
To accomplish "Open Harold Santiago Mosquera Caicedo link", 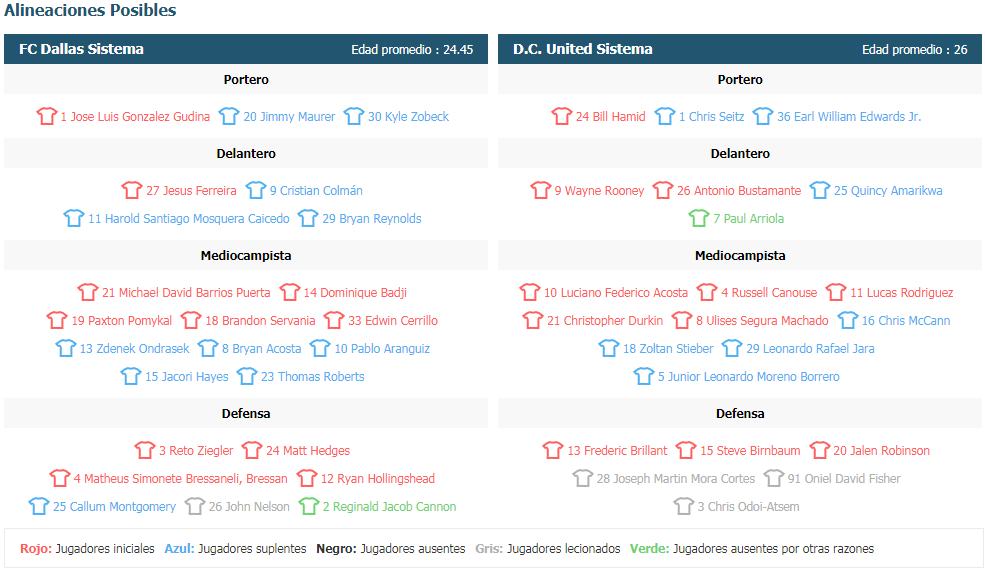I will pyautogui.click(x=188, y=219).
